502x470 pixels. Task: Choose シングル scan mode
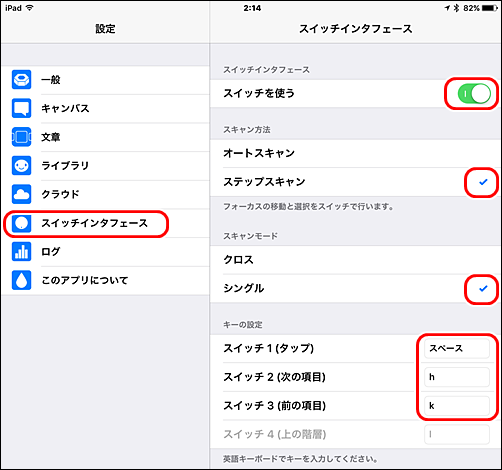coord(356,289)
